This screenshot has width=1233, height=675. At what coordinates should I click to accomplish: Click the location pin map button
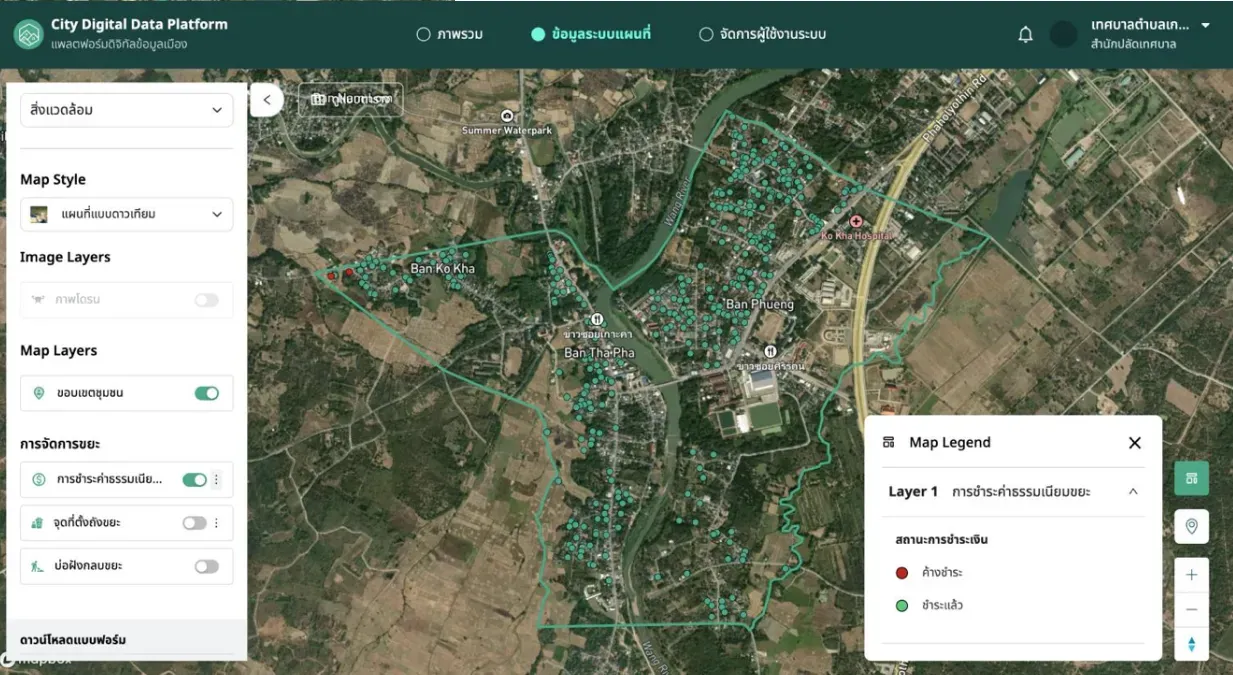pos(1191,526)
